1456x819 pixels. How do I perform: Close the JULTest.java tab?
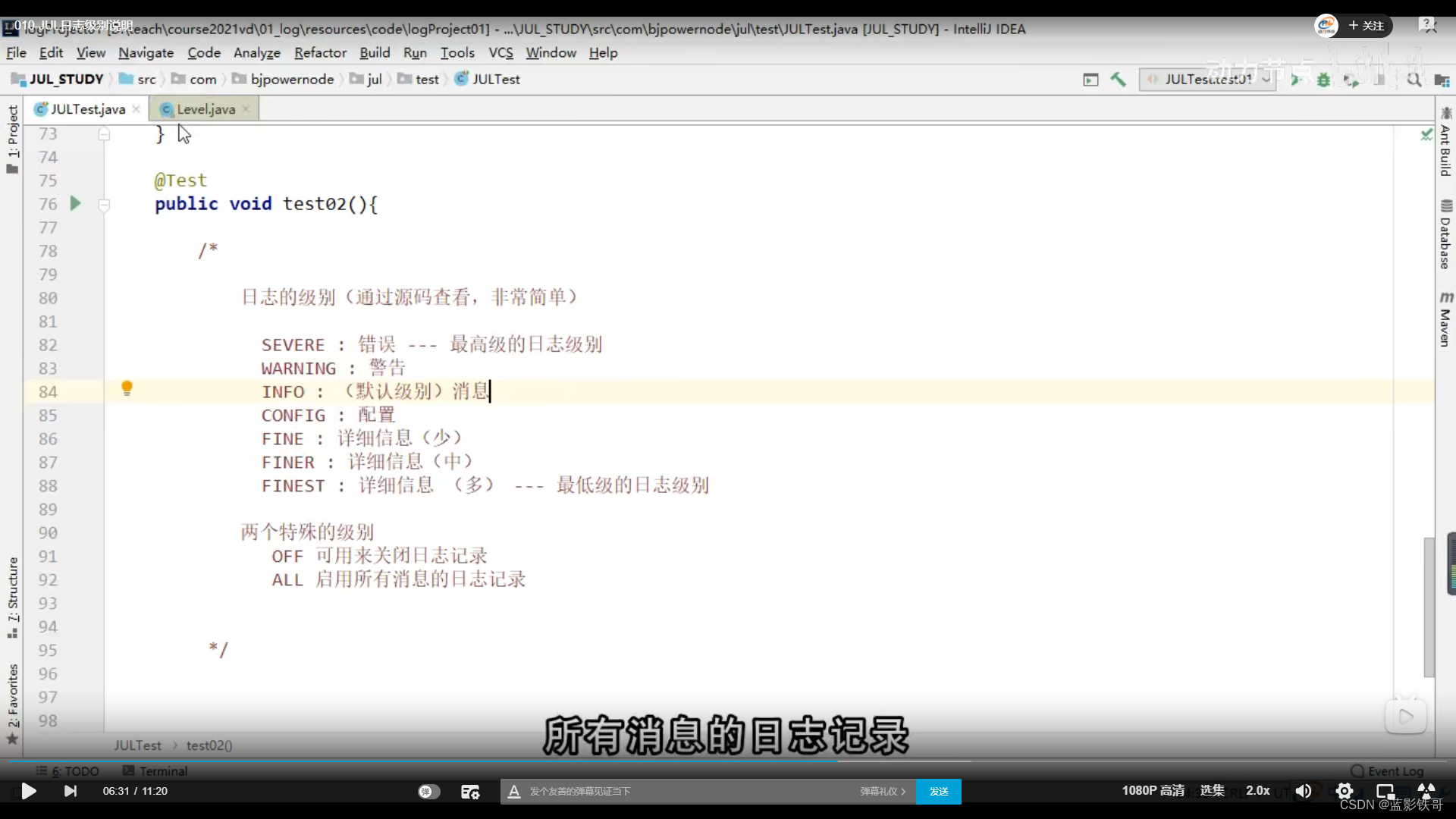pyautogui.click(x=136, y=109)
